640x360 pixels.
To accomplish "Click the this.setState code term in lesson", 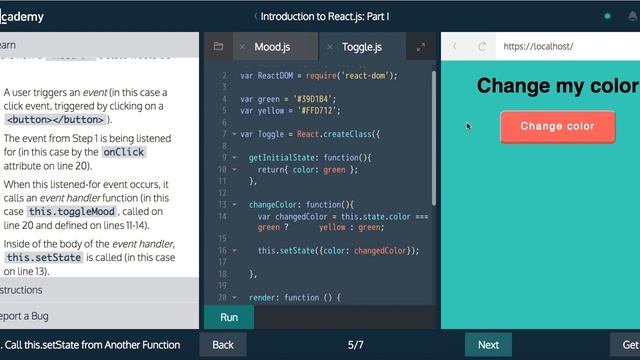I will point(44,258).
